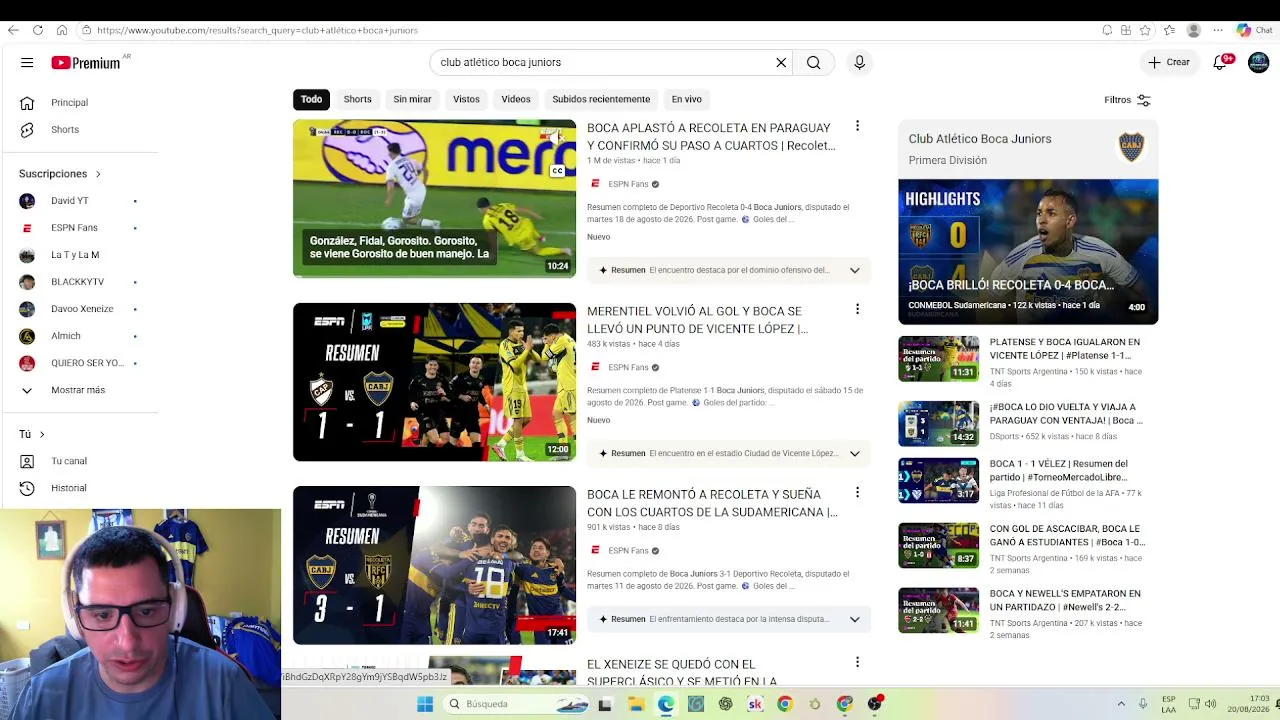1280x720 pixels.
Task: Open the ESPN Fans subscription in sidebar
Action: click(75, 228)
